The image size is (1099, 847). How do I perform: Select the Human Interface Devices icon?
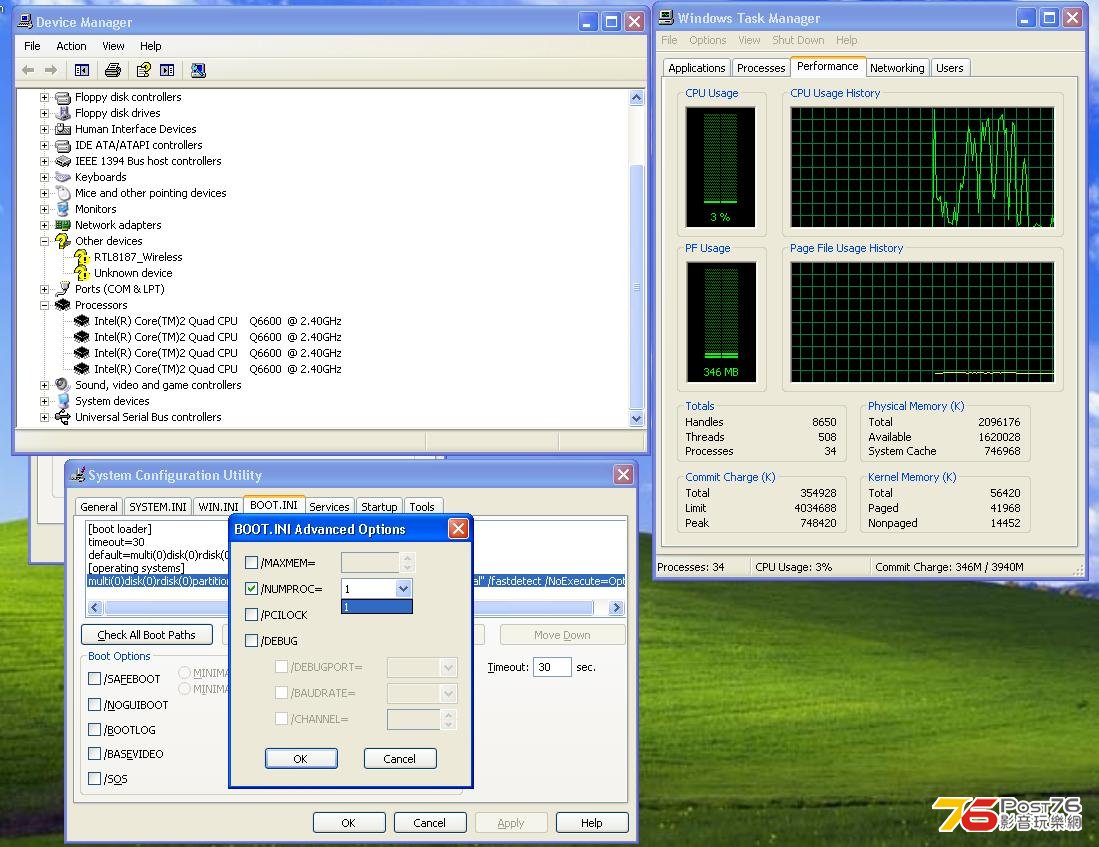click(63, 129)
